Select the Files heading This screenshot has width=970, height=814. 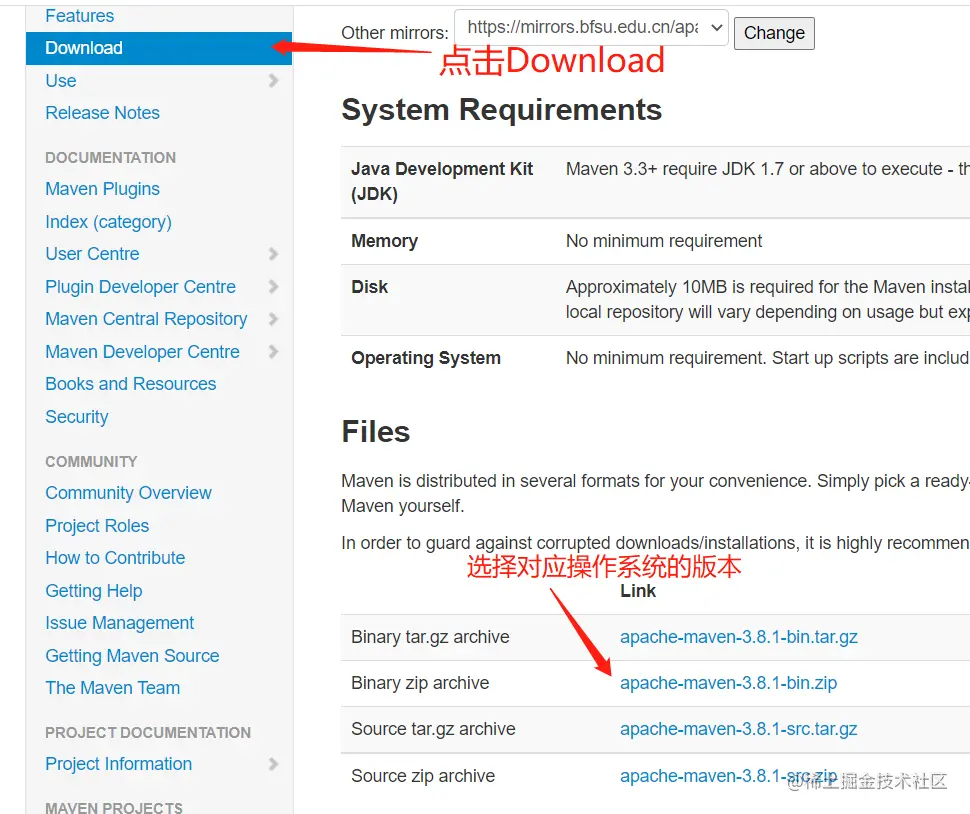pos(376,432)
